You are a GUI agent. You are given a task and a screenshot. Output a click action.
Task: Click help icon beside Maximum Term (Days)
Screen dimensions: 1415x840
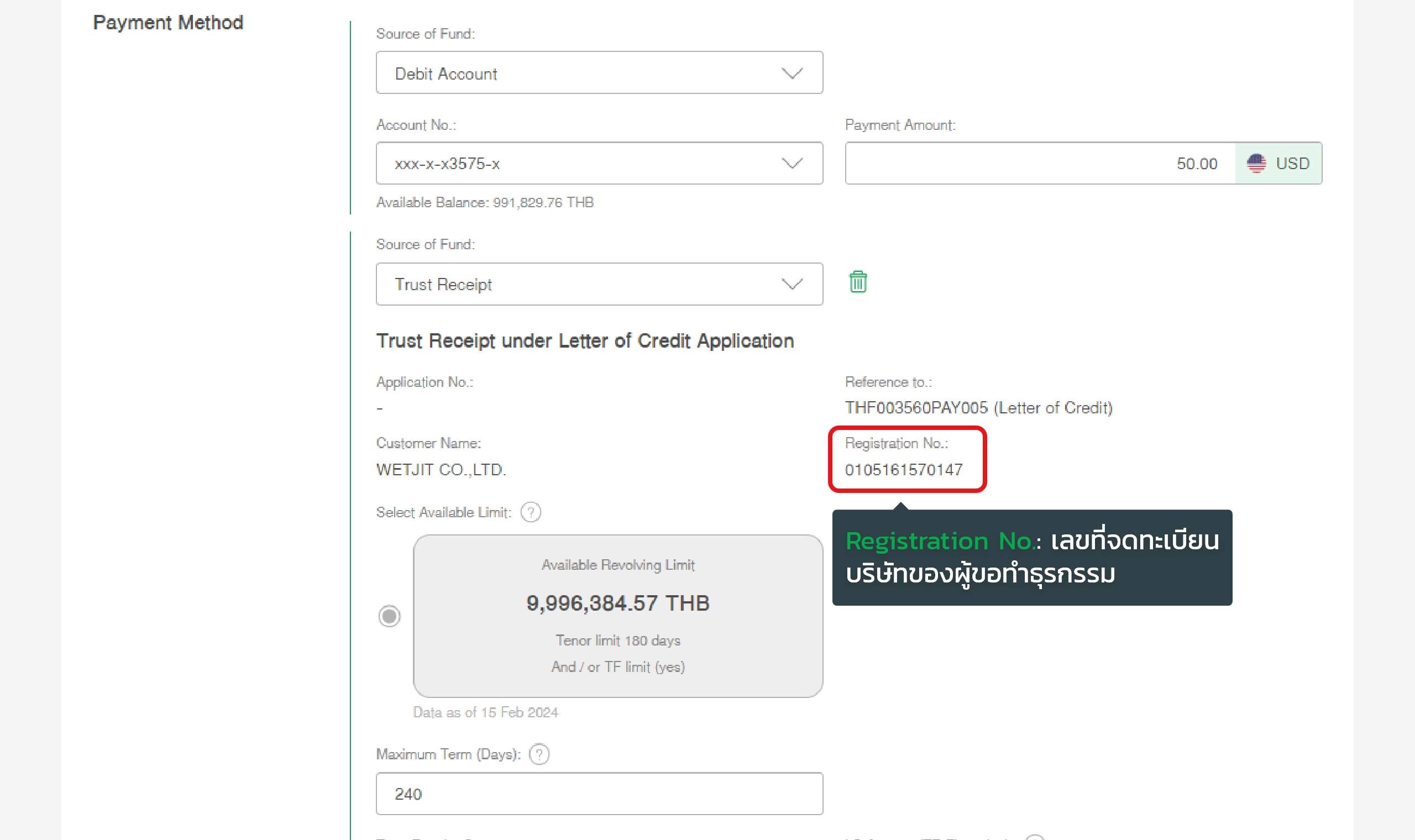pos(539,754)
